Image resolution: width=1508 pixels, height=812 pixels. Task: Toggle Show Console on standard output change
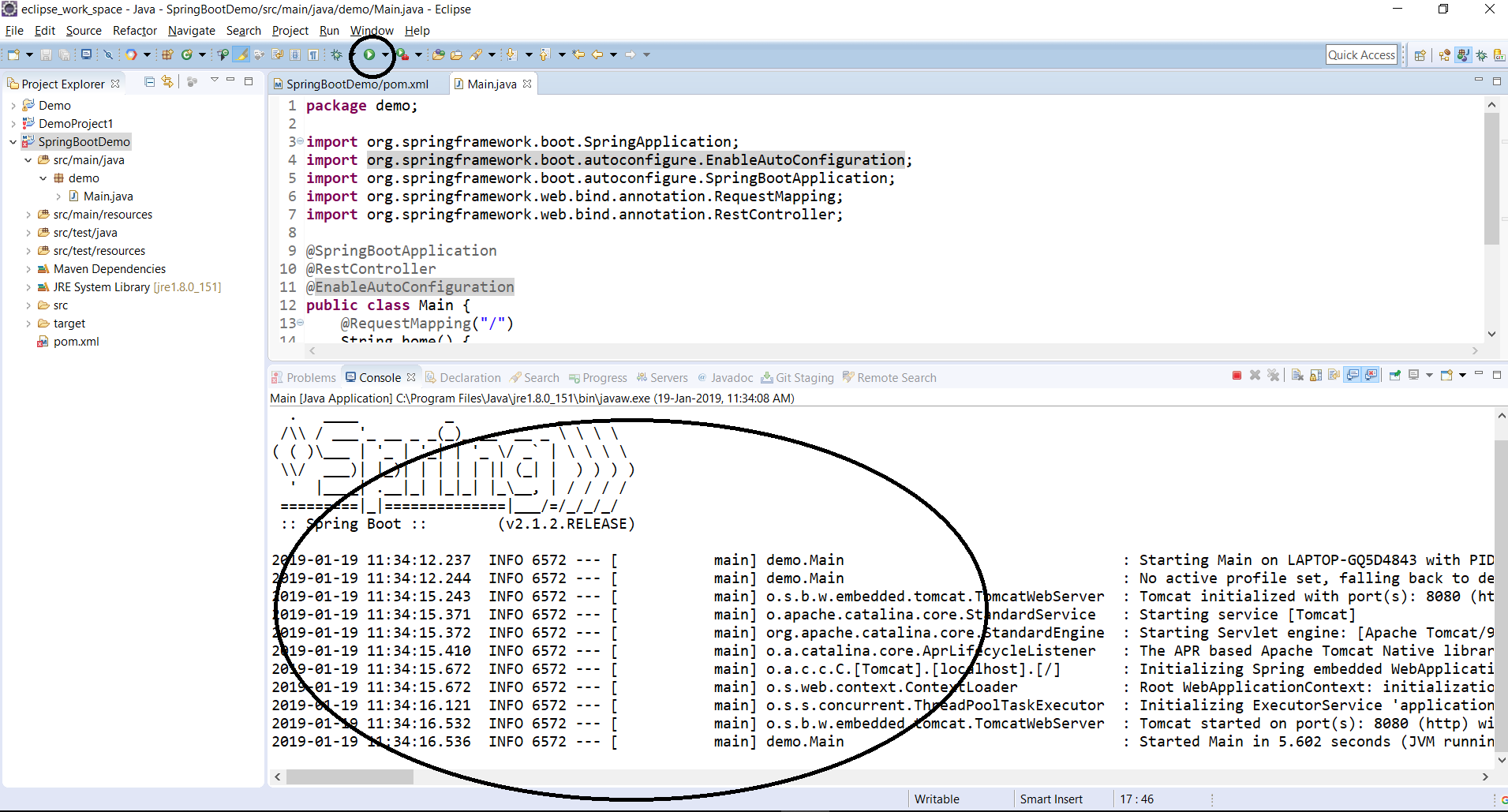[1353, 376]
